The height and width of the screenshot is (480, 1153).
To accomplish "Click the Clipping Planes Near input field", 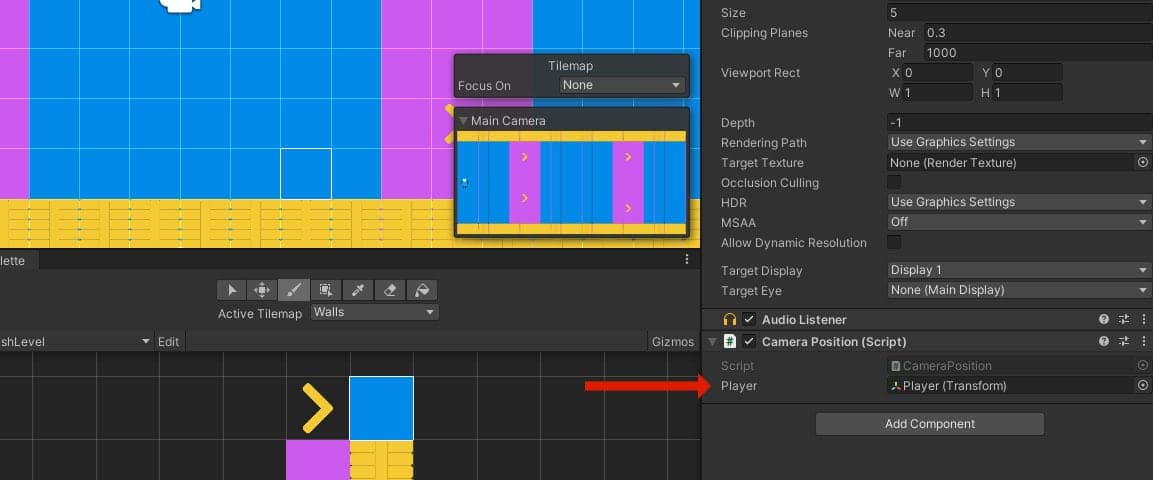I will (1036, 33).
